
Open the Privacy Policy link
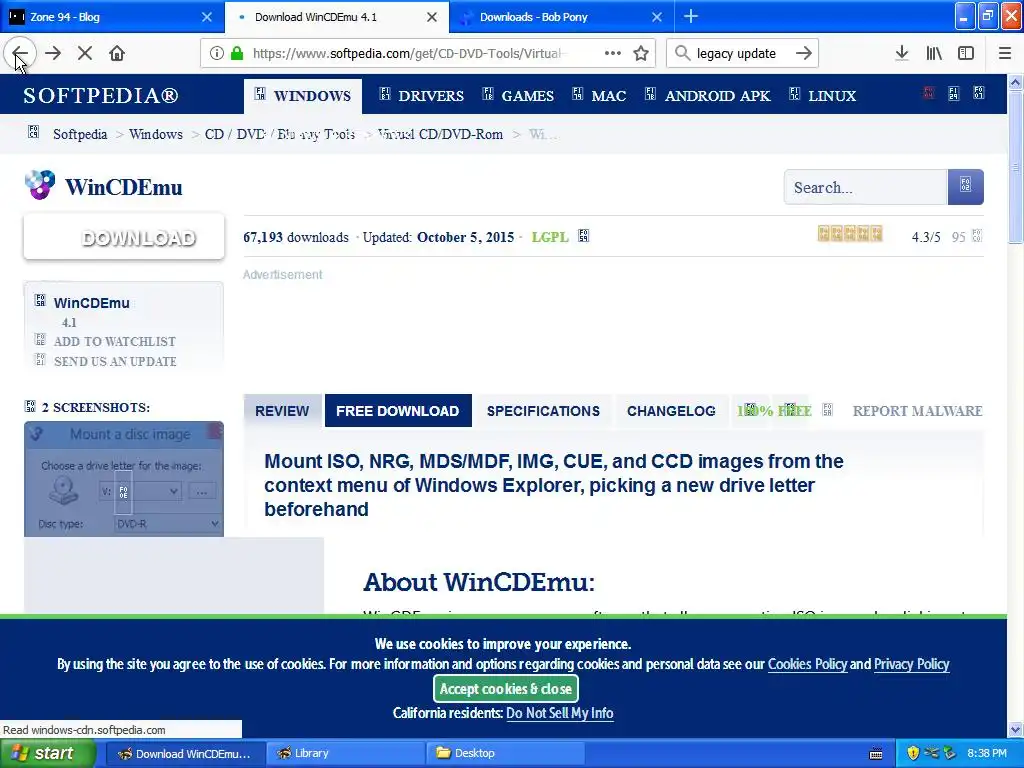click(x=912, y=664)
